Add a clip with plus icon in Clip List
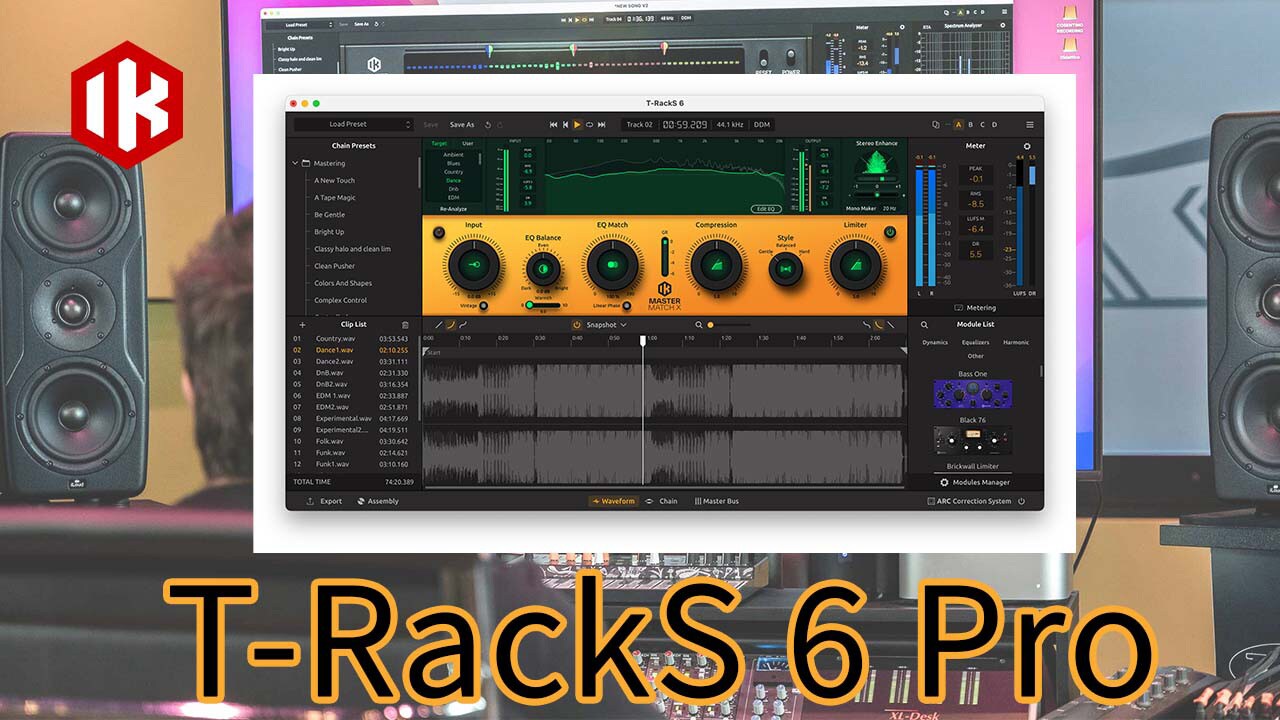The image size is (1280, 720). point(302,325)
